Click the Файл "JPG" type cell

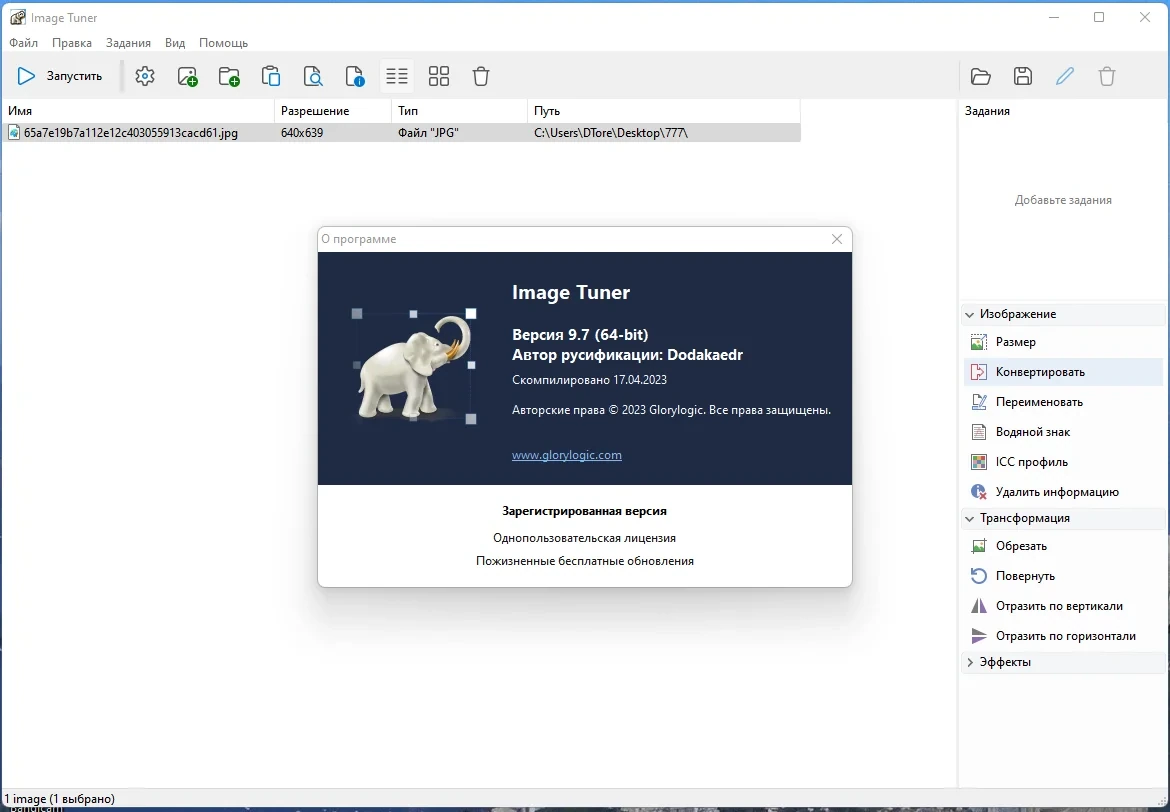coord(428,133)
